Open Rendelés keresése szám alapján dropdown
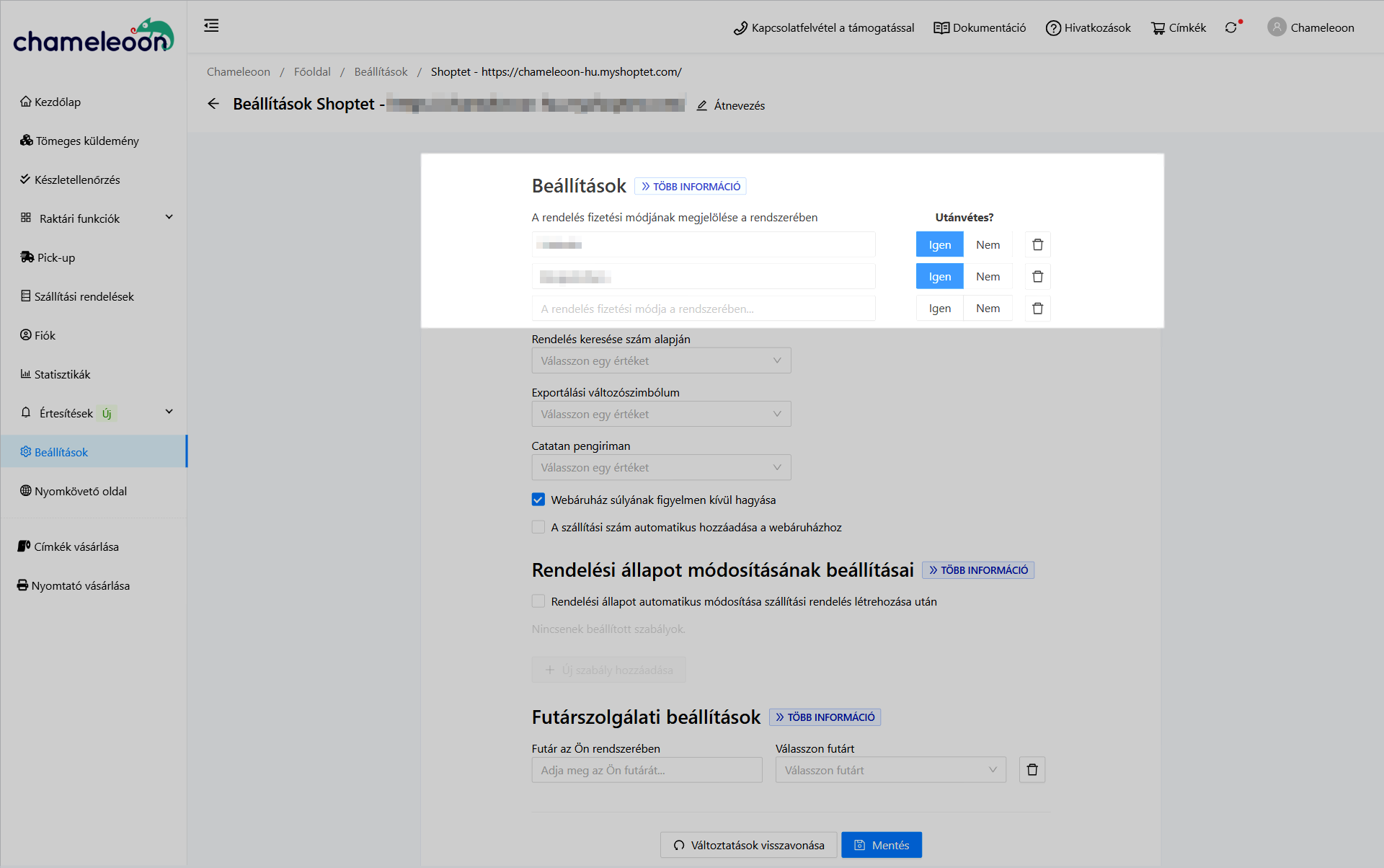This screenshot has height=868, width=1384. point(661,360)
